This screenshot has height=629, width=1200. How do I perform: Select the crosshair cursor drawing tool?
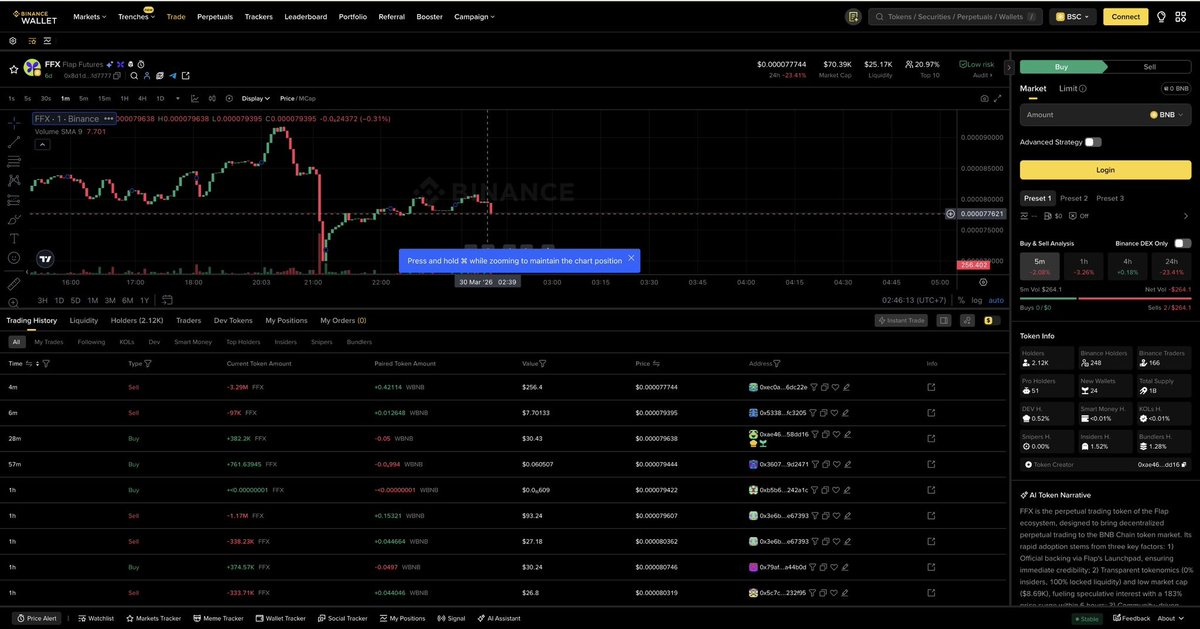tap(14, 122)
